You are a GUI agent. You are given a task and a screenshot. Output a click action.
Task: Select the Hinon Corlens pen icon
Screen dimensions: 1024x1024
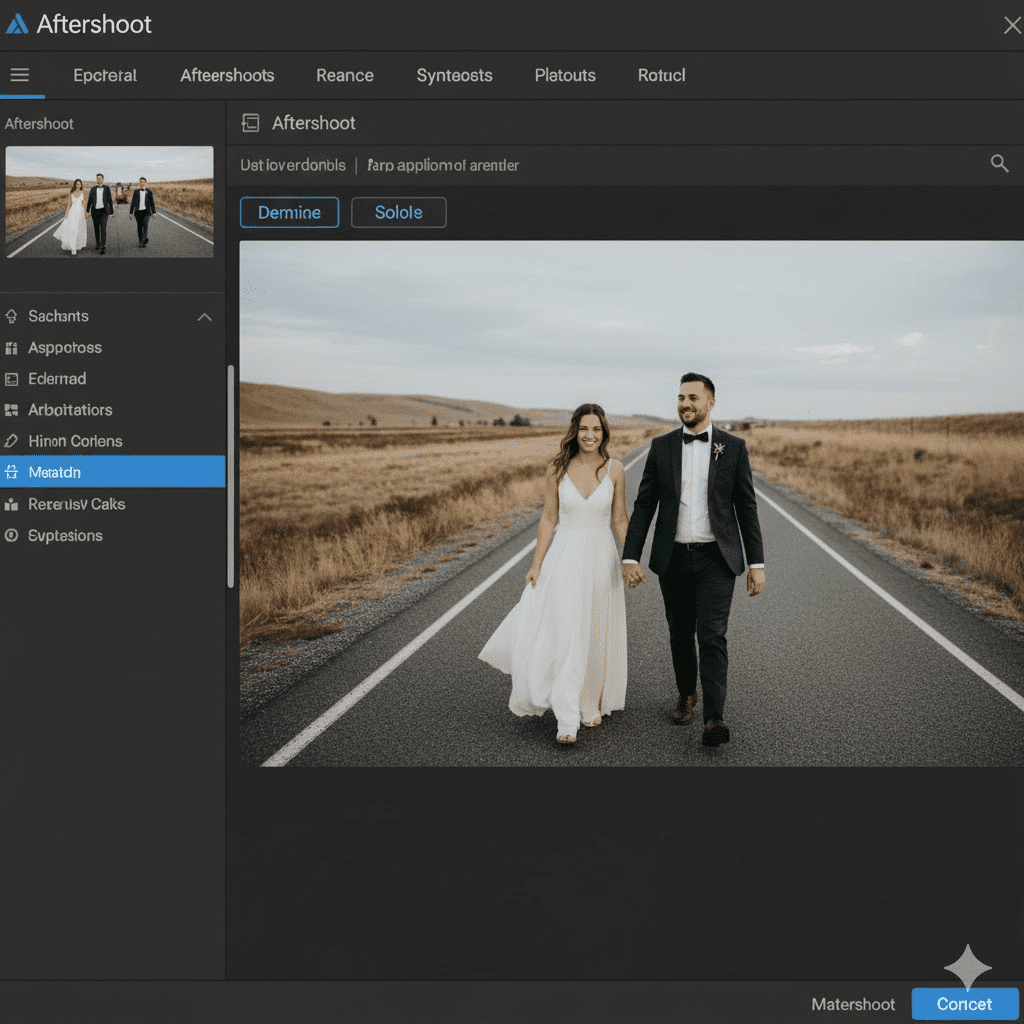(12, 441)
